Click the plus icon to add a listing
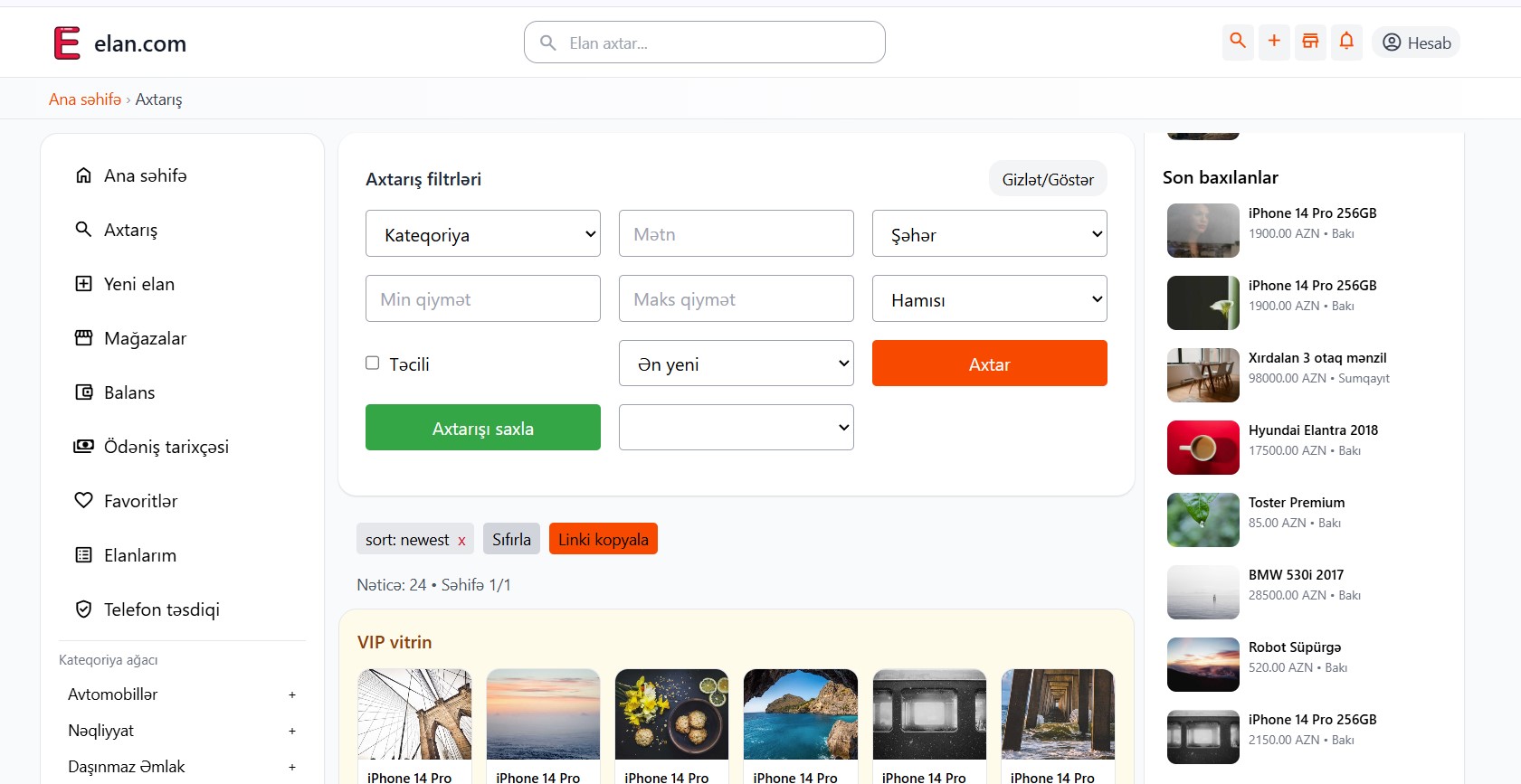 click(x=1274, y=42)
